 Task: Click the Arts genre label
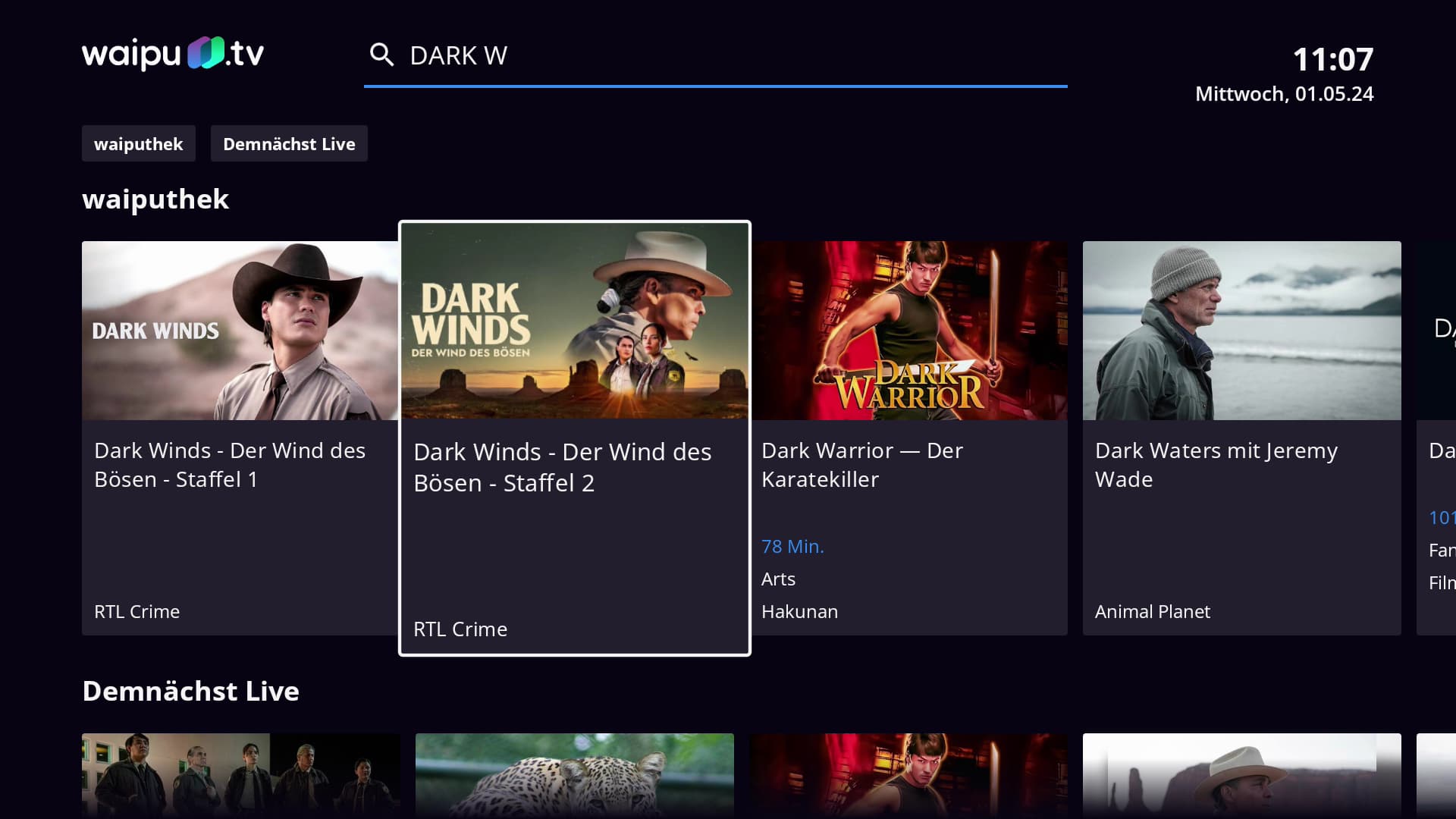(x=779, y=579)
